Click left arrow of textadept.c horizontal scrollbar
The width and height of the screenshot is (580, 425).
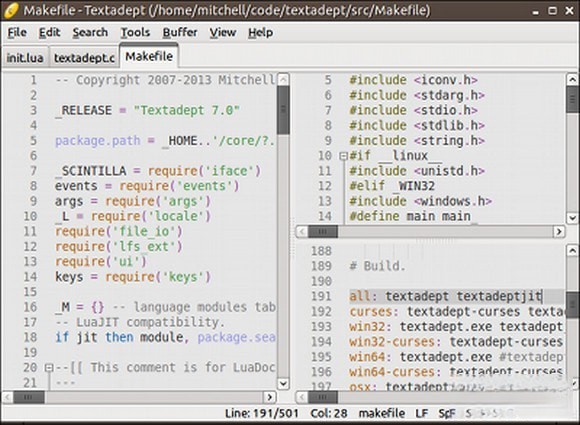click(302, 232)
